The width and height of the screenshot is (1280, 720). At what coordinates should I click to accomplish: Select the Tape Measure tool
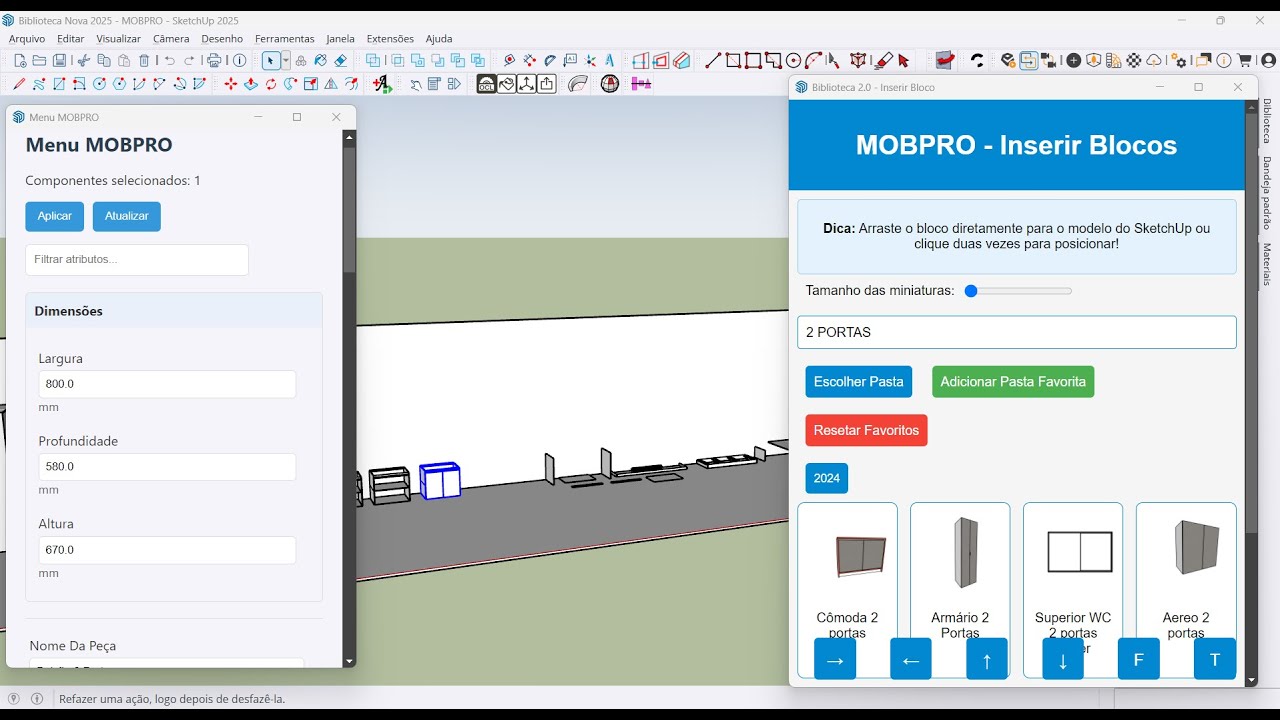pyautogui.click(x=509, y=60)
